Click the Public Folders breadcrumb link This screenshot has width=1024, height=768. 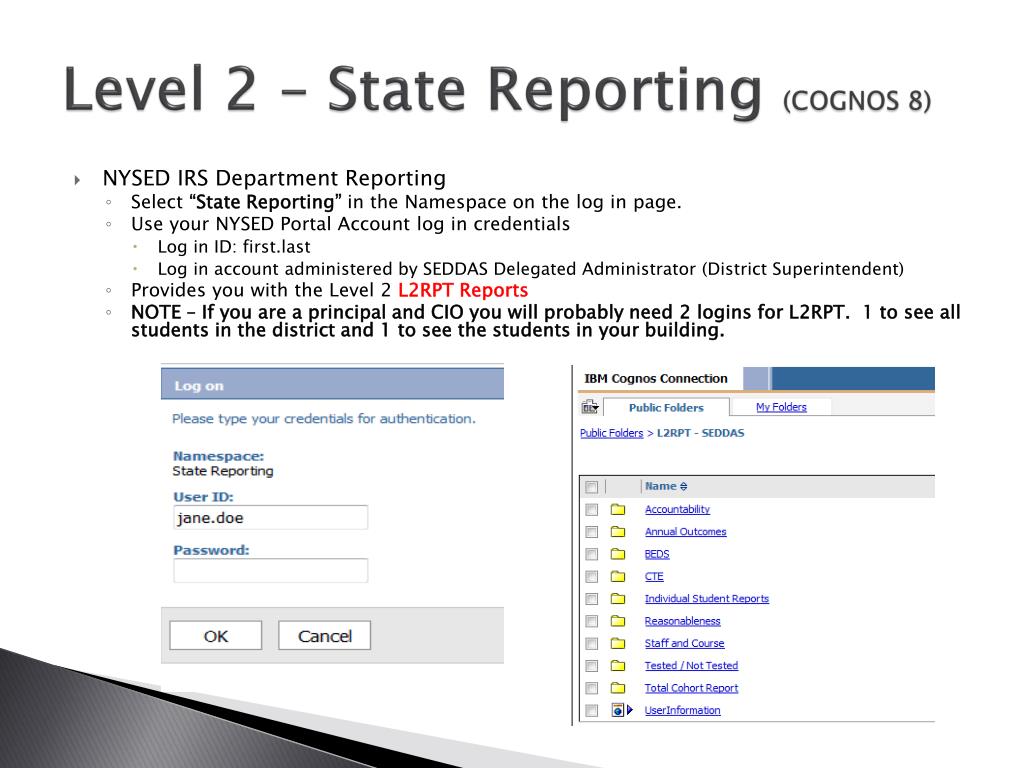tap(611, 433)
